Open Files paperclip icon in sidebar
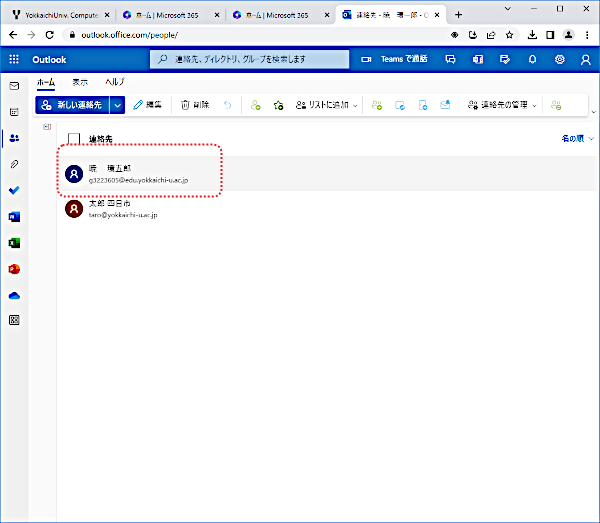 click(x=14, y=164)
